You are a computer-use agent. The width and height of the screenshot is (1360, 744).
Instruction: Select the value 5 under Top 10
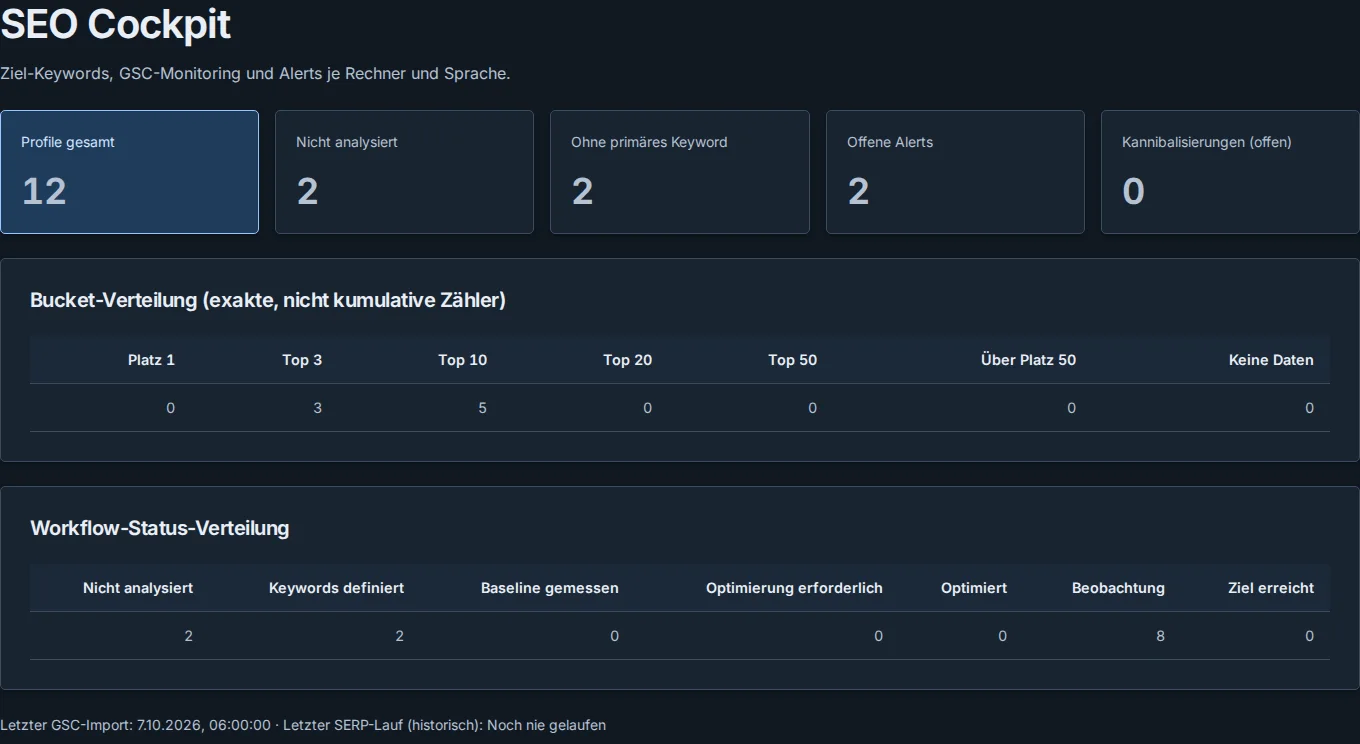[482, 408]
